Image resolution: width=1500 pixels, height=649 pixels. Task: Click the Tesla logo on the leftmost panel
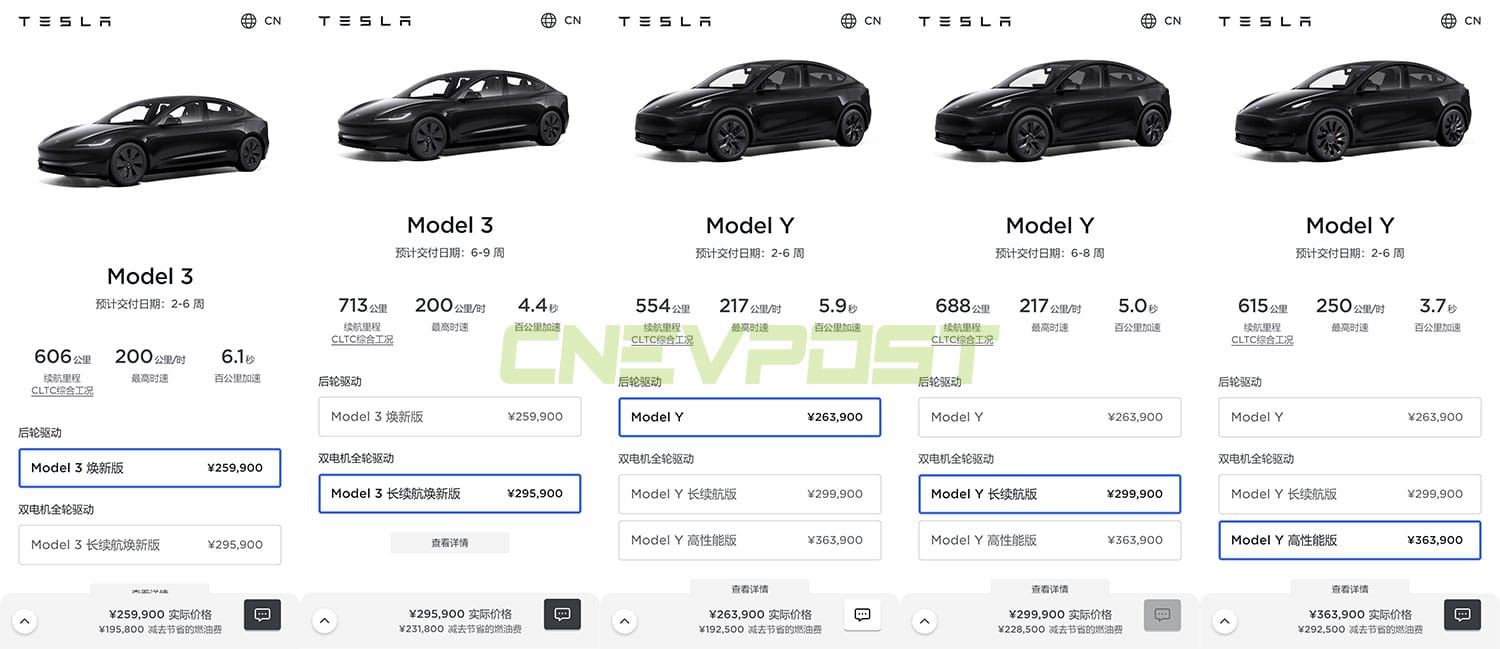pos(64,20)
